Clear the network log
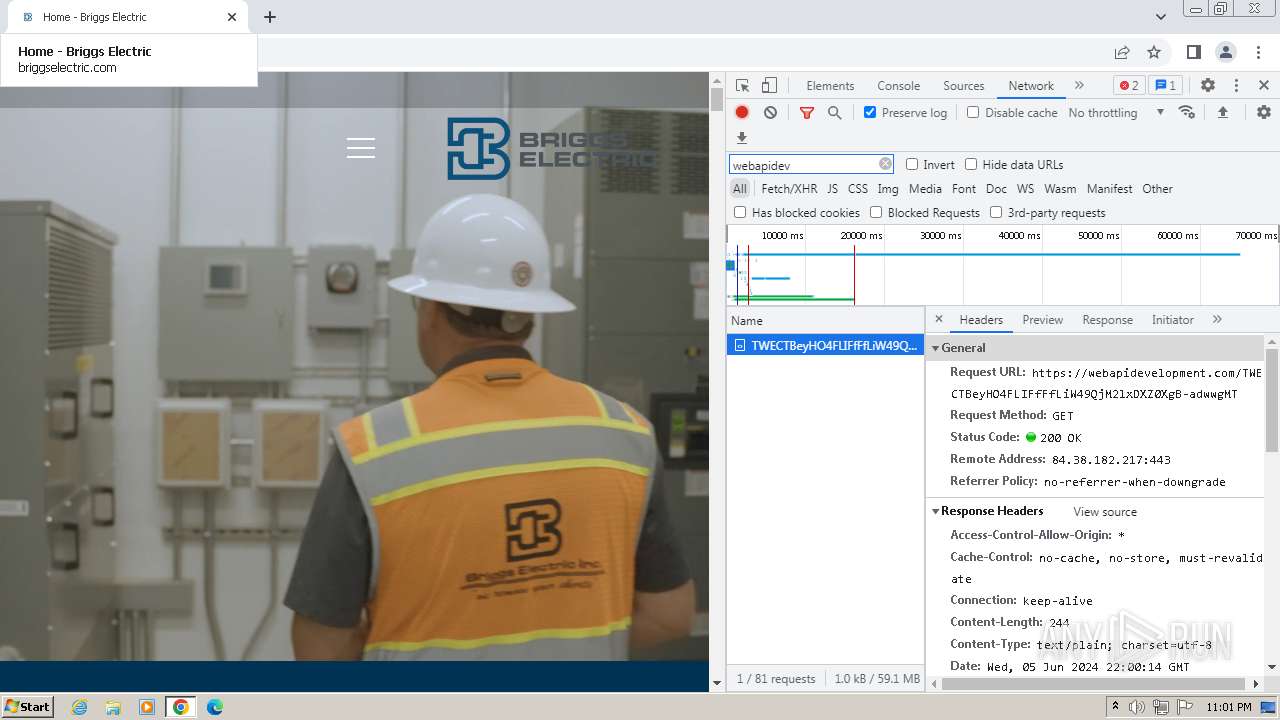The height and width of the screenshot is (720, 1280). click(x=770, y=113)
